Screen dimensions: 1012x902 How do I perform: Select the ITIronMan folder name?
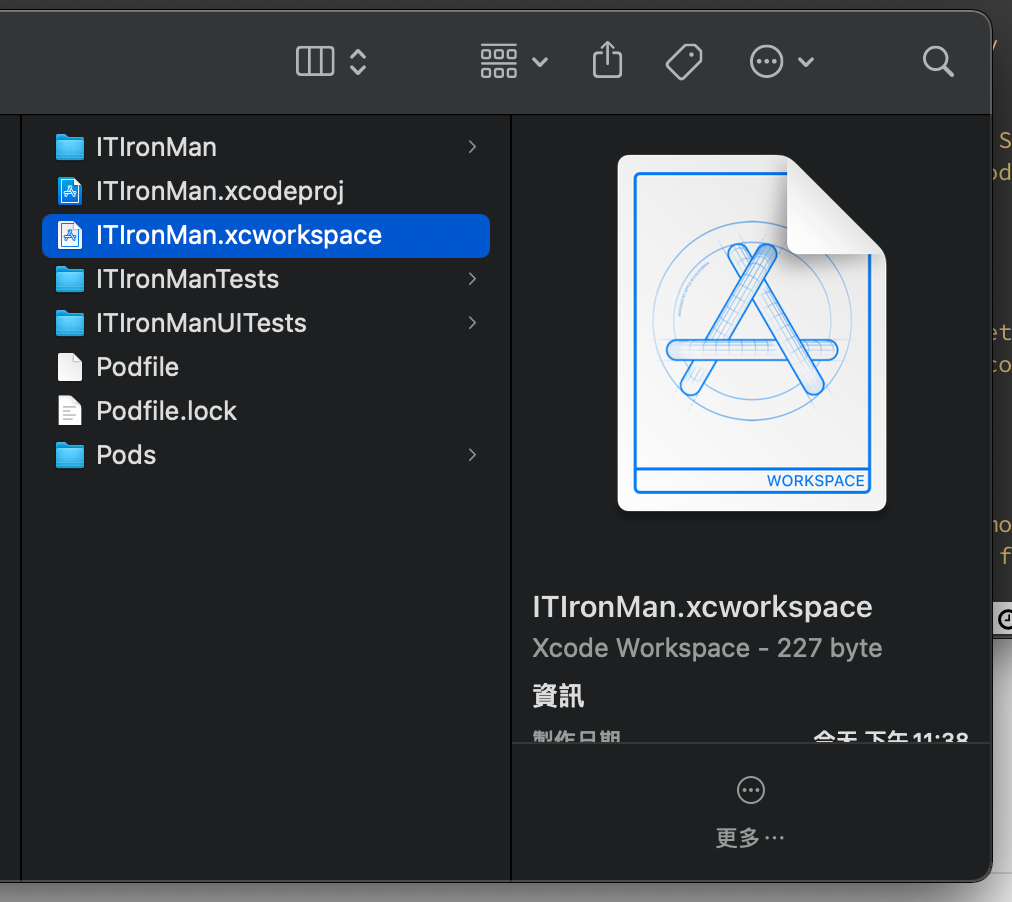point(156,147)
